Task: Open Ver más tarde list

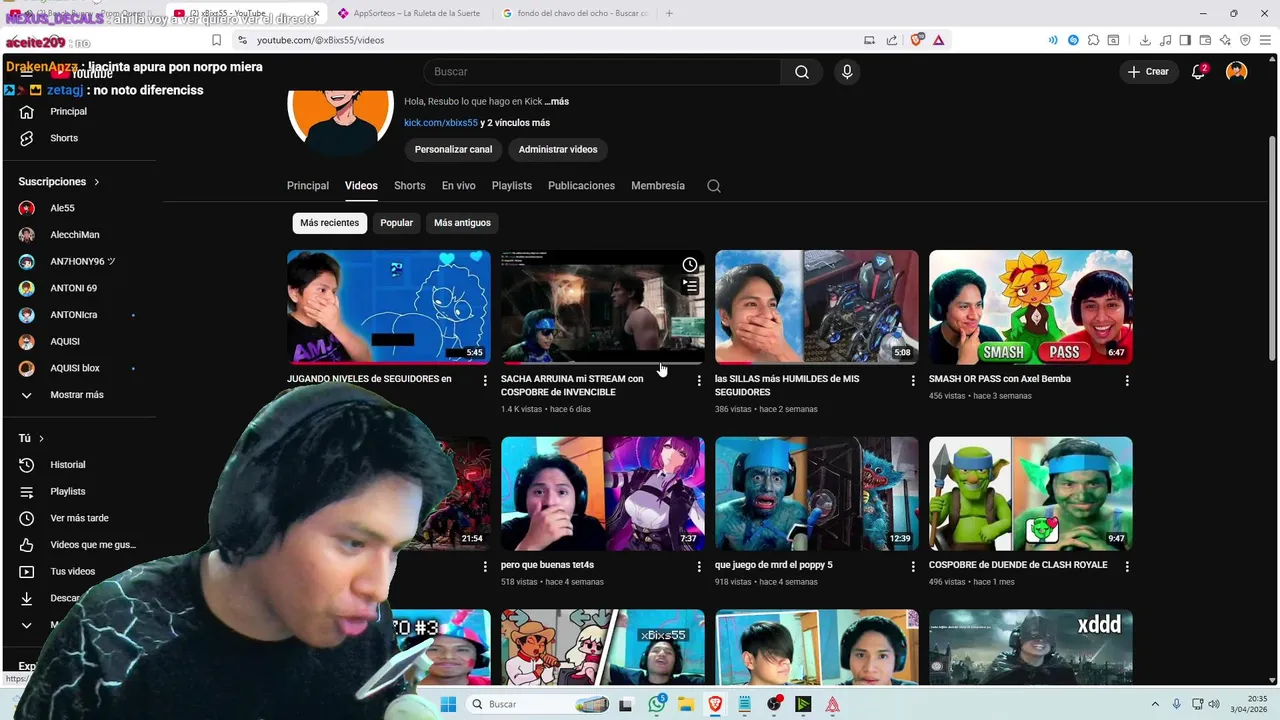Action: click(80, 518)
